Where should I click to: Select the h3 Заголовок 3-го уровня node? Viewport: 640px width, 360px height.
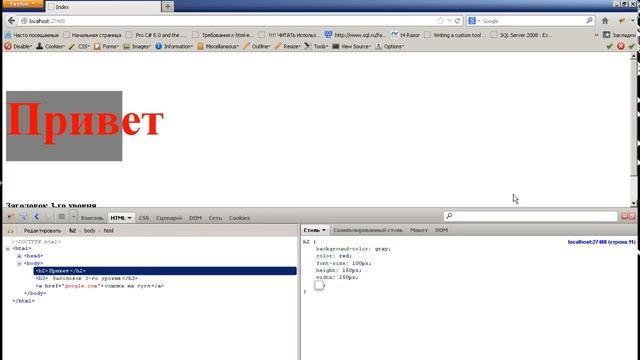tap(87, 278)
